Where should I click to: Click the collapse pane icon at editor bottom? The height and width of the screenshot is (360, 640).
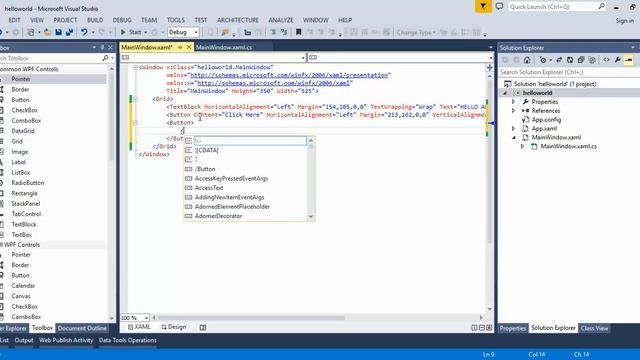click(489, 328)
